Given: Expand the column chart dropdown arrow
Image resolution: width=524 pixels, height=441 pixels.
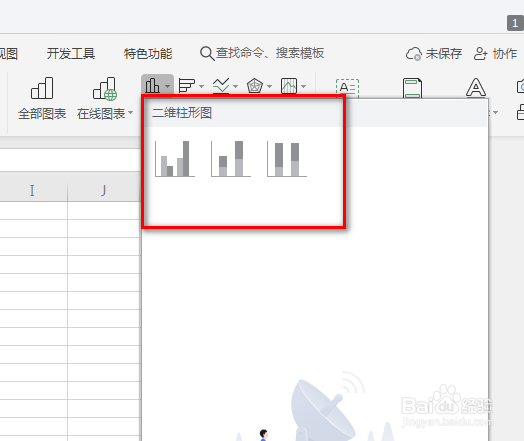Looking at the screenshot, I should tap(168, 86).
